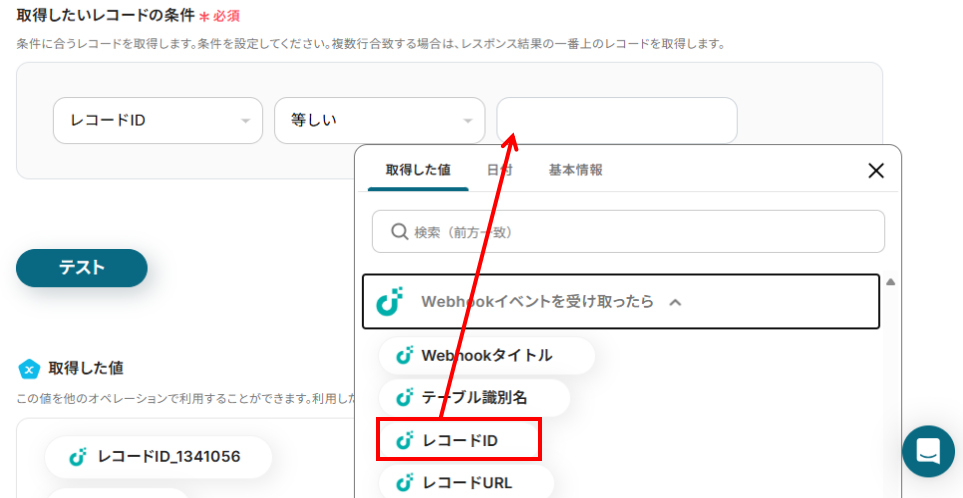Open the chat support bubble
The width and height of the screenshot is (963, 498).
coord(928,451)
